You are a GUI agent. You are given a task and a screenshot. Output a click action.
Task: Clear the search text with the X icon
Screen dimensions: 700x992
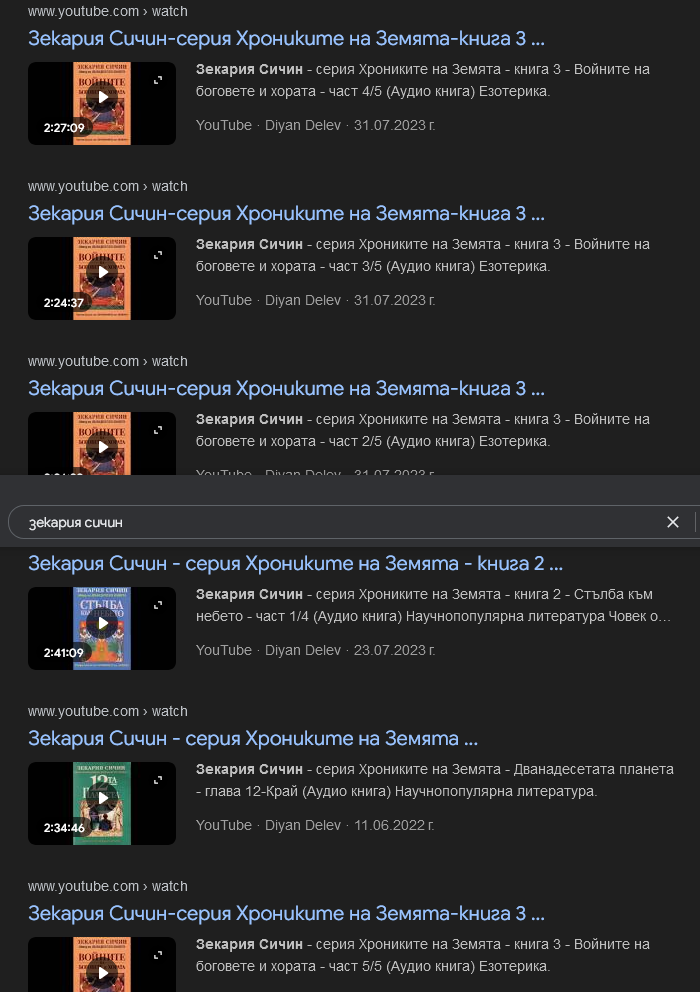pyautogui.click(x=673, y=522)
